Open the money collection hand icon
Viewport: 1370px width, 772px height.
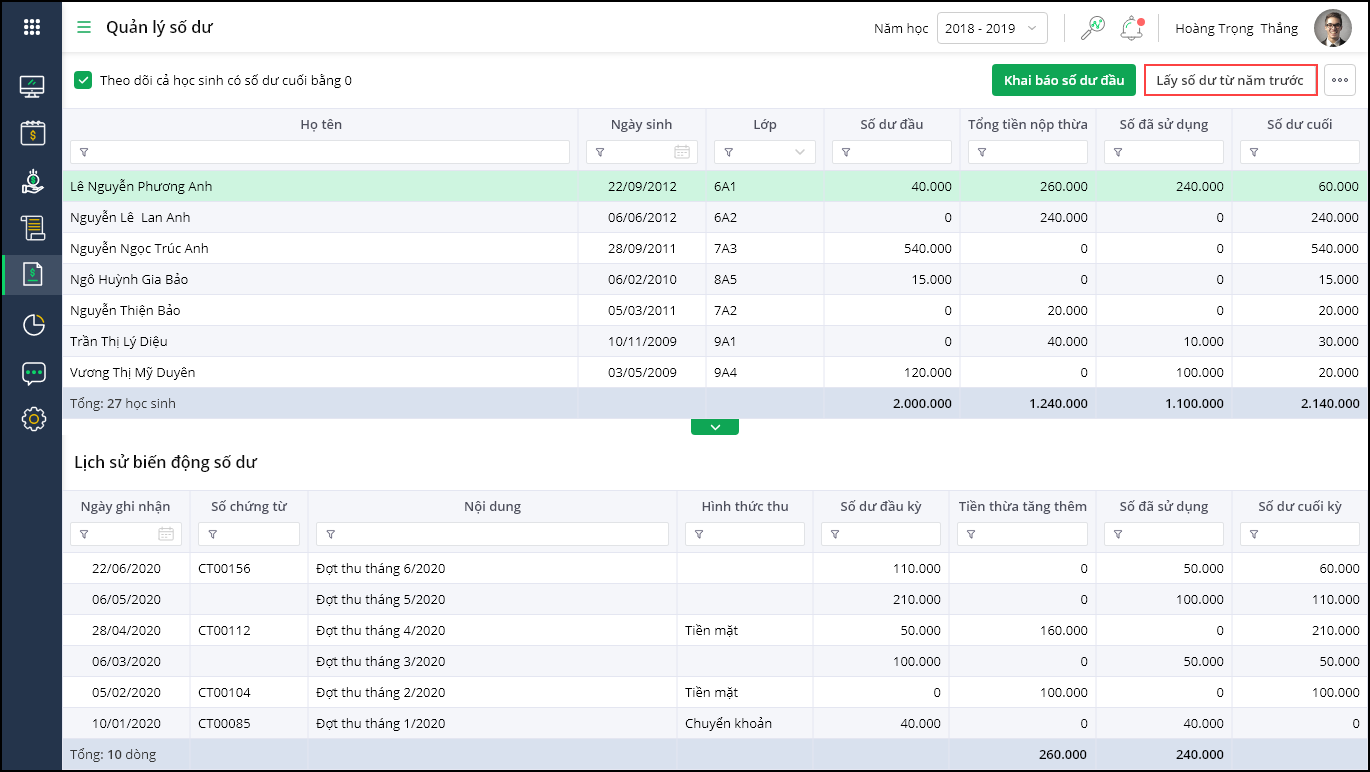32,181
